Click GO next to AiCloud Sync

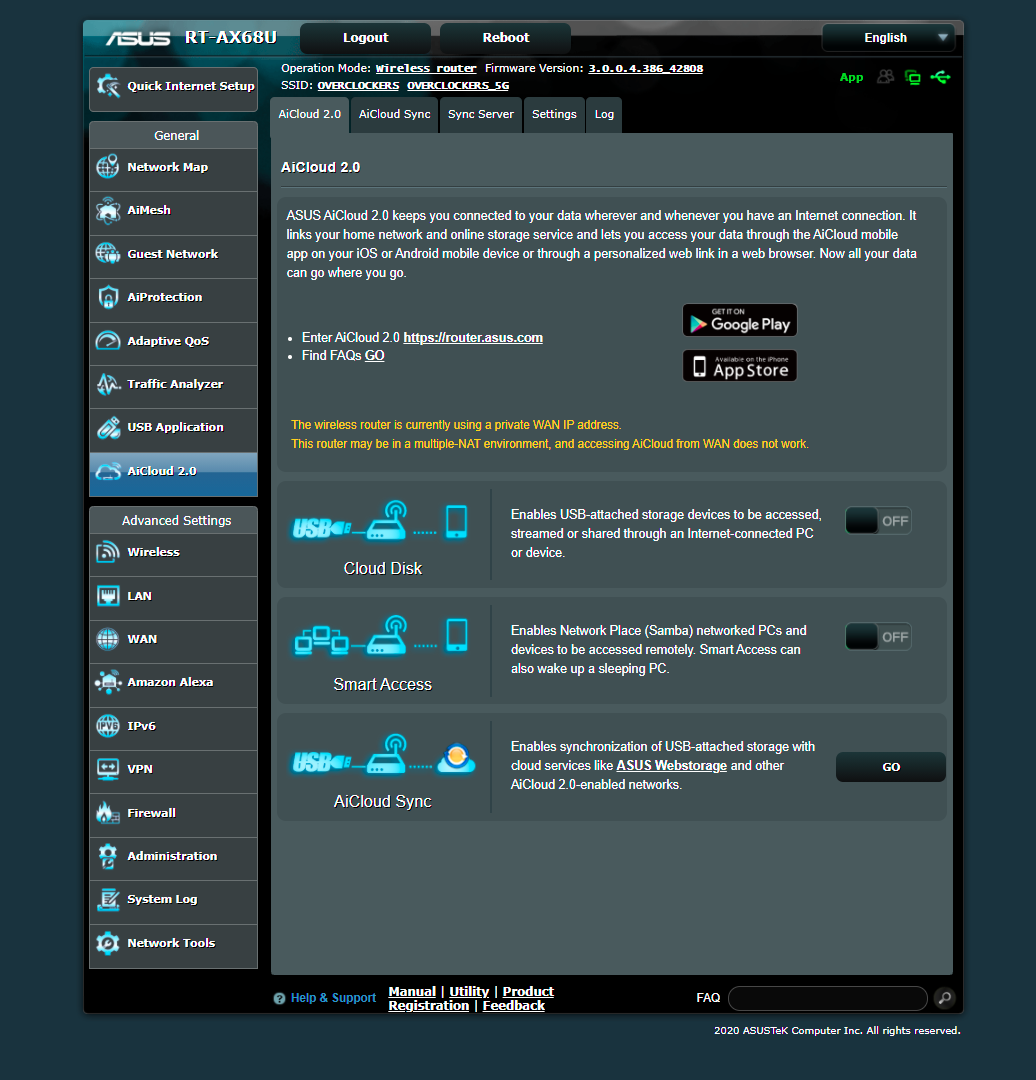(890, 767)
